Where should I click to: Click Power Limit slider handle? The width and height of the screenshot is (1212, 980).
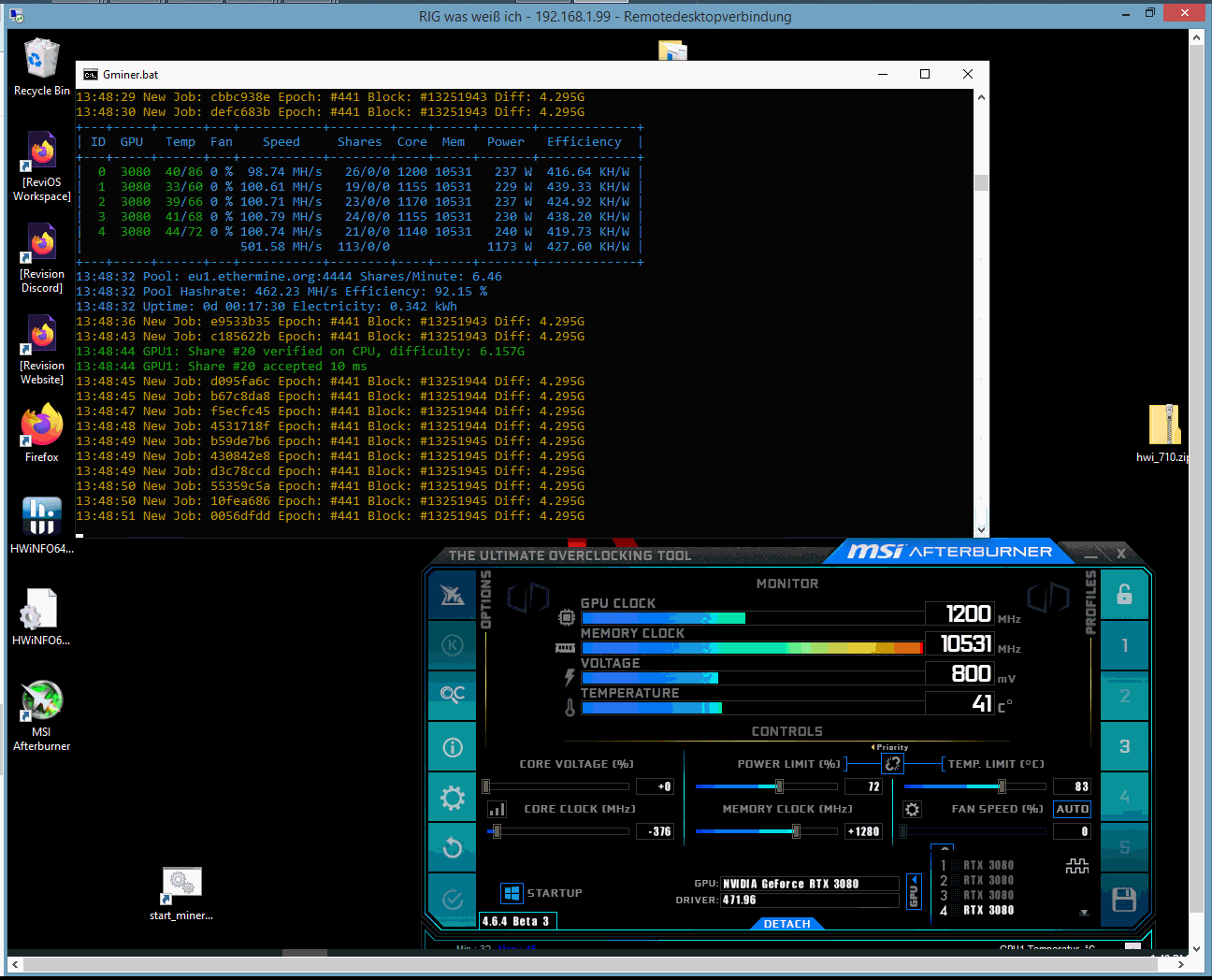click(x=779, y=786)
